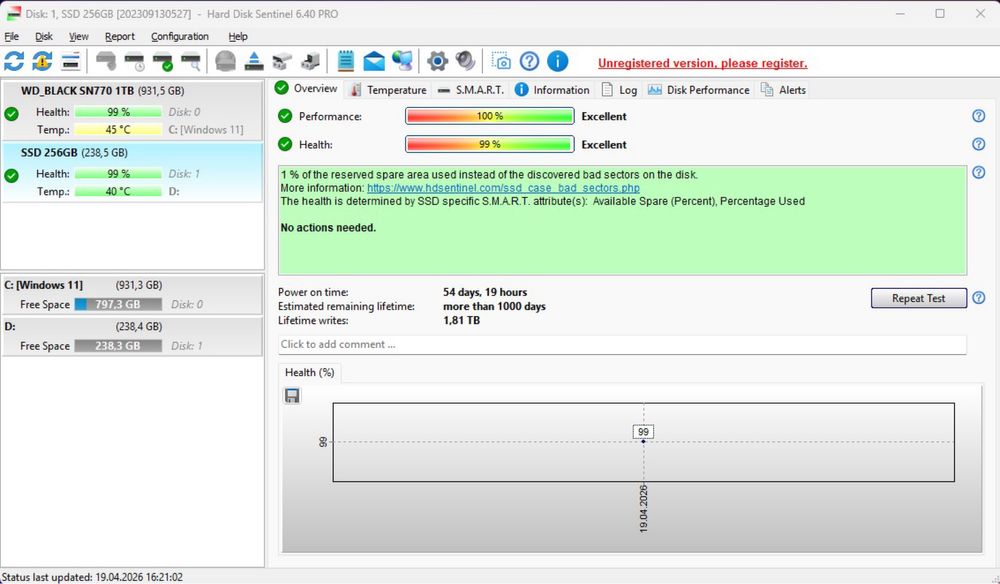Screen dimensions: 1000x584
Task: Select the WD_BLACK SN770 1TB disk
Action: [133, 110]
